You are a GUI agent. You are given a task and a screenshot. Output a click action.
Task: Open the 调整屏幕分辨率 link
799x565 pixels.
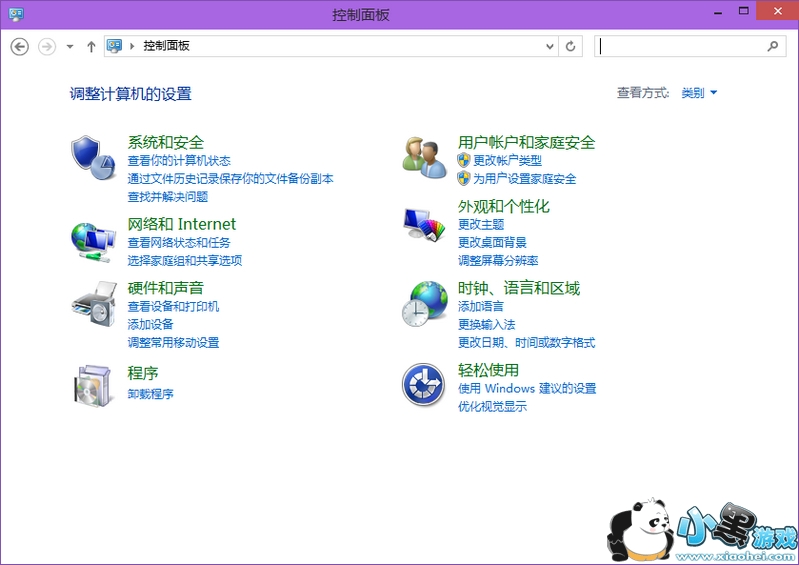498,260
